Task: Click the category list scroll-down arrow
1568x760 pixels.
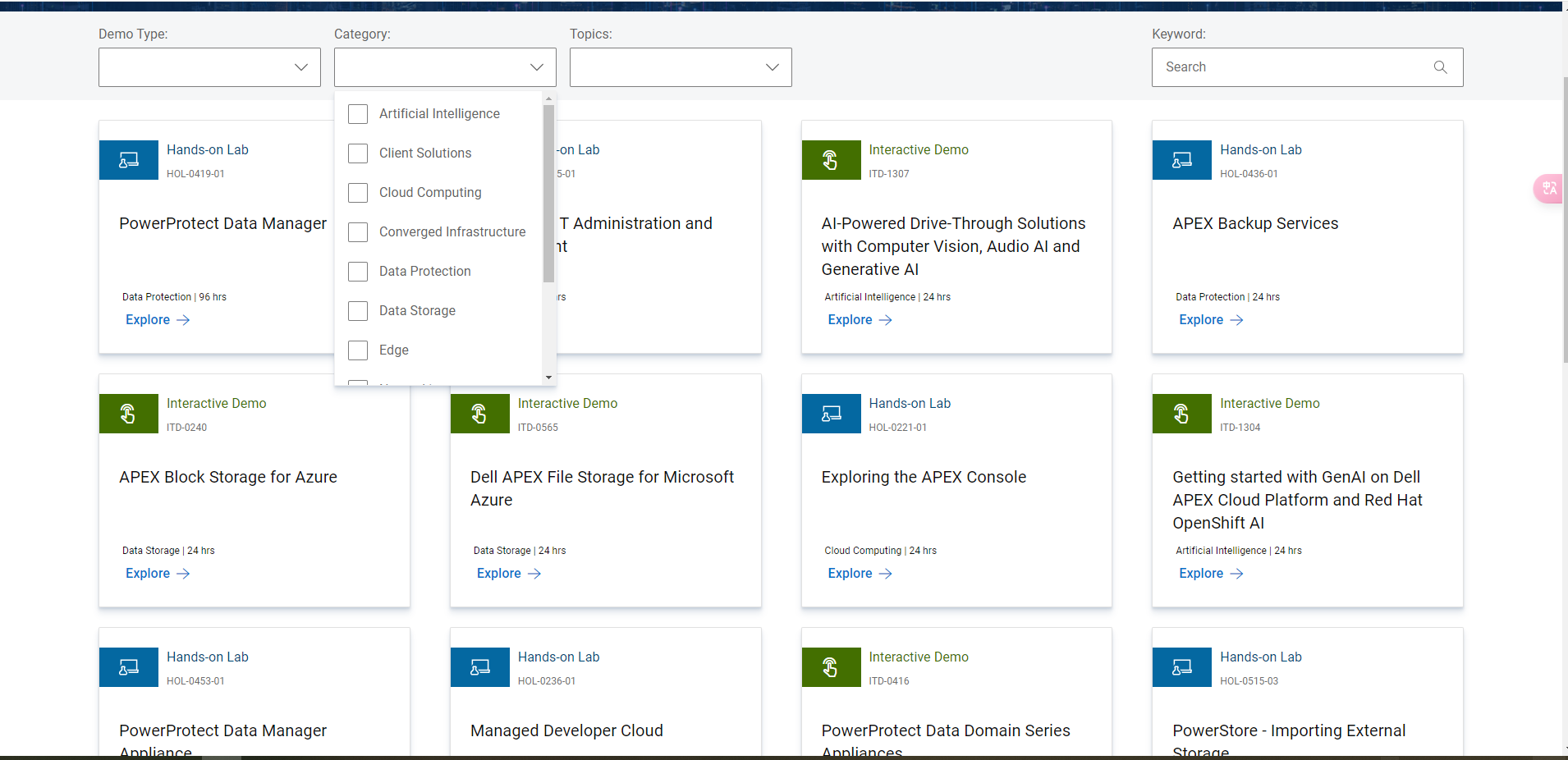Action: (548, 378)
